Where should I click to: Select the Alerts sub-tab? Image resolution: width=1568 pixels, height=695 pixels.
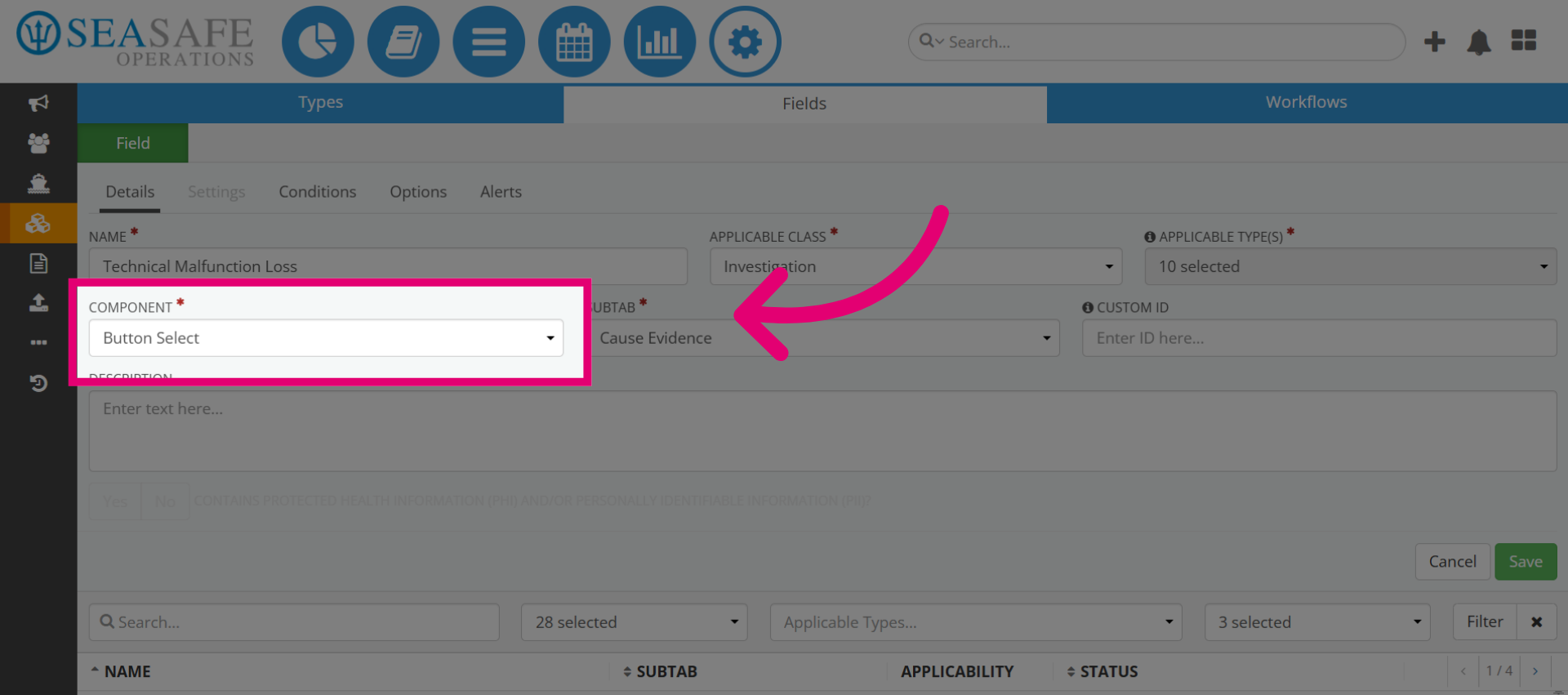501,192
